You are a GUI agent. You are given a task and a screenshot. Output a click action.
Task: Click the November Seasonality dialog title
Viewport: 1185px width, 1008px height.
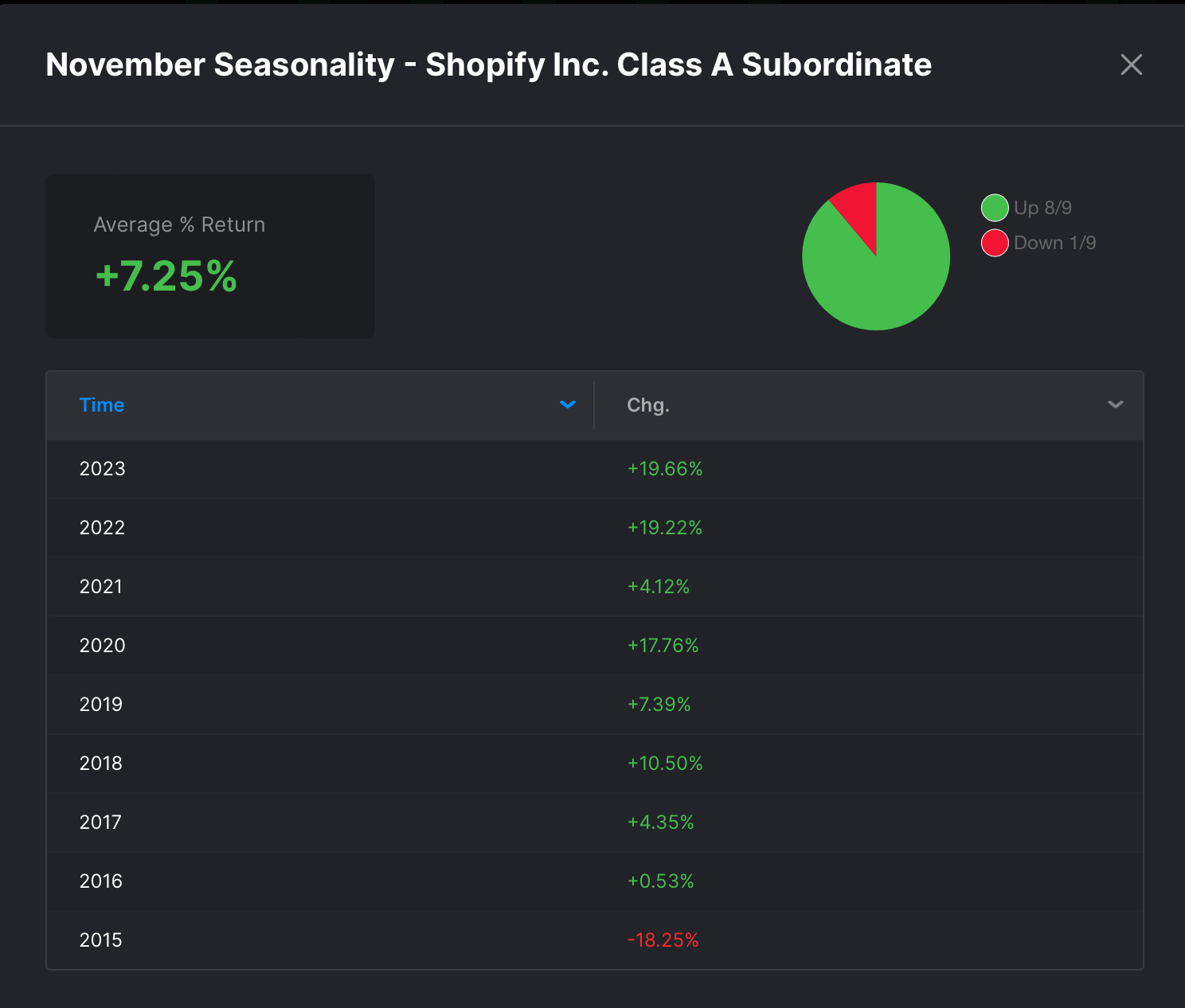coord(488,65)
